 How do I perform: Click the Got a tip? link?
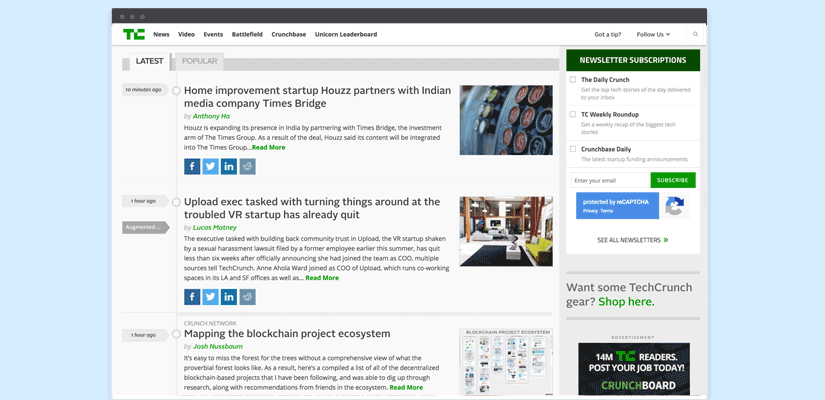[608, 34]
